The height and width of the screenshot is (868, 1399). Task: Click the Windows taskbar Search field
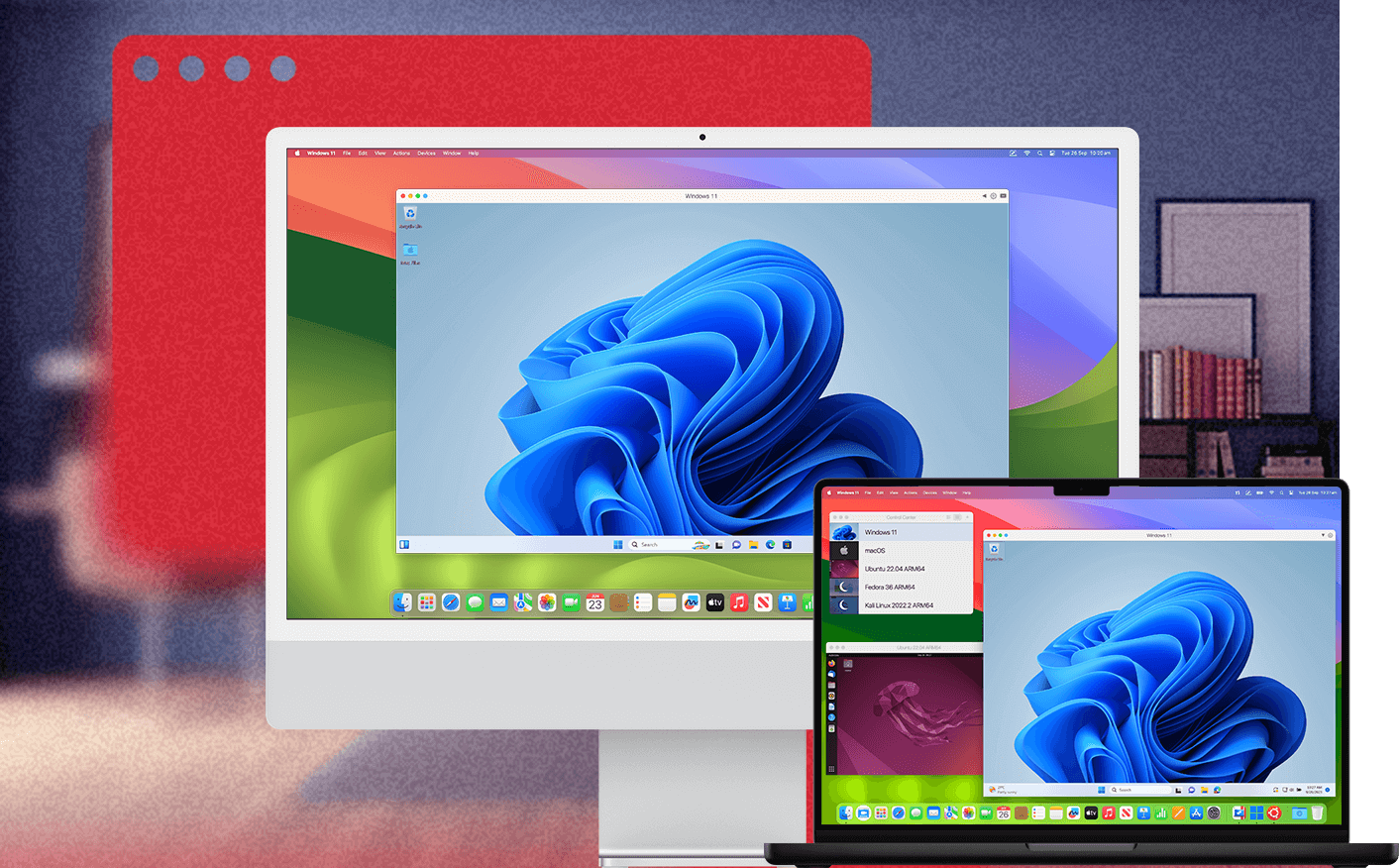[649, 544]
